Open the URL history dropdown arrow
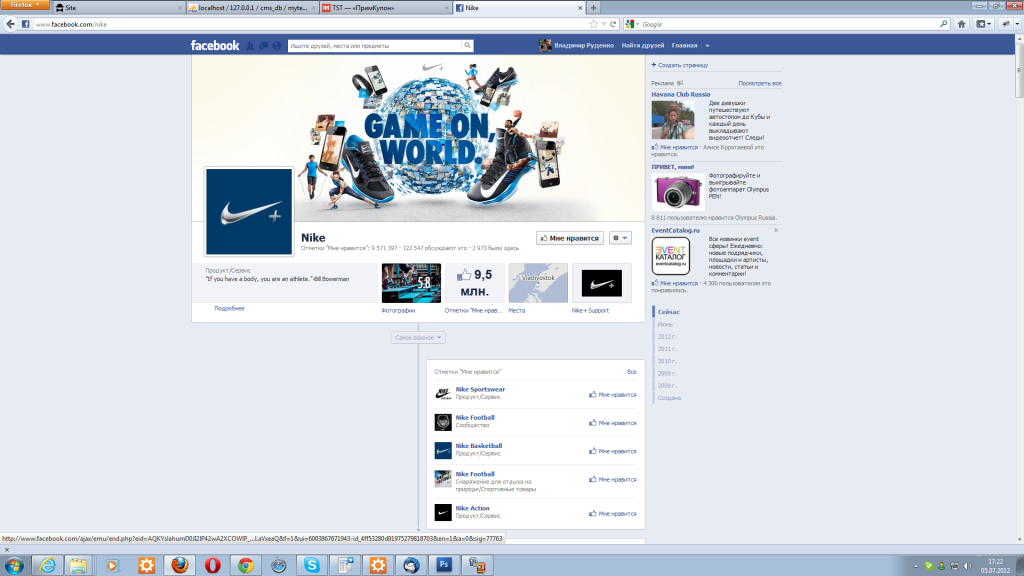This screenshot has width=1024, height=576. click(603, 24)
